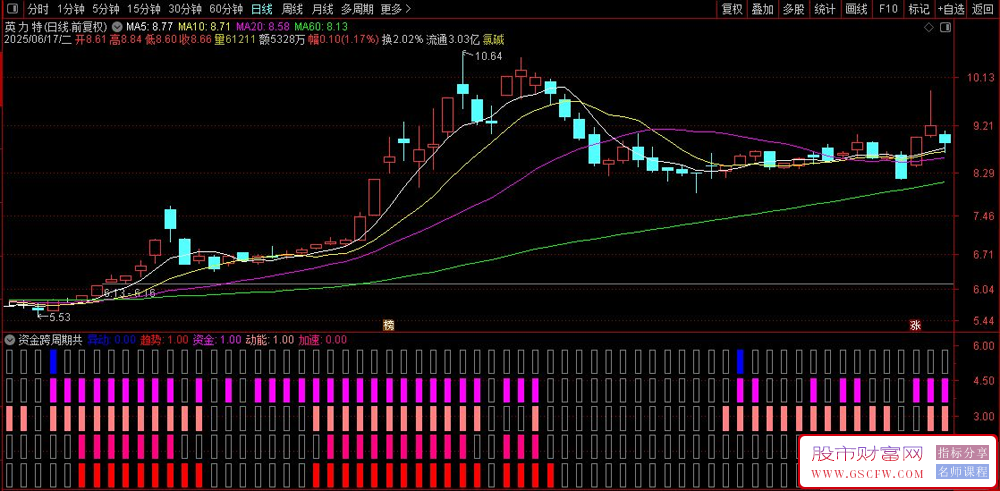Click the 标记 mark button
Image resolution: width=1000 pixels, height=491 pixels.
coord(919,9)
